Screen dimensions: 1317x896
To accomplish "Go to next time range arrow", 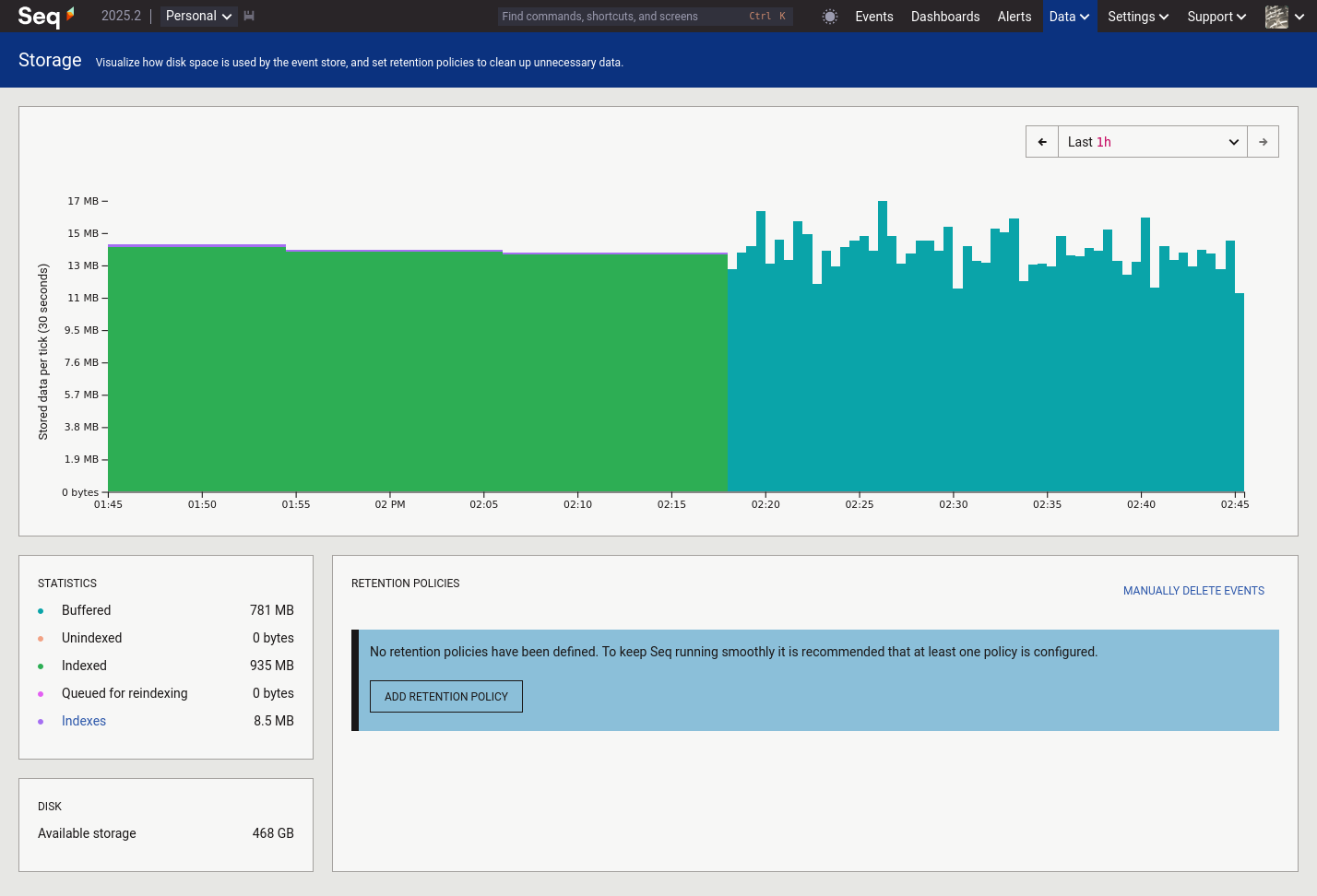I will tap(1264, 142).
